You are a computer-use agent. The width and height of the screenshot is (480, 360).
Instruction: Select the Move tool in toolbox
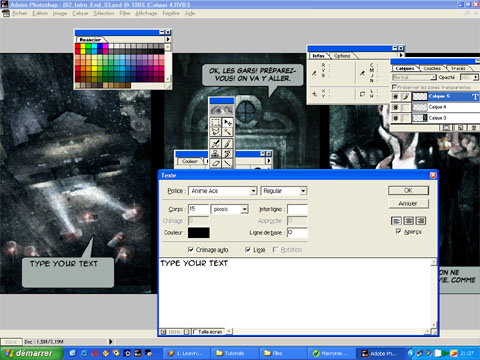pos(228,122)
